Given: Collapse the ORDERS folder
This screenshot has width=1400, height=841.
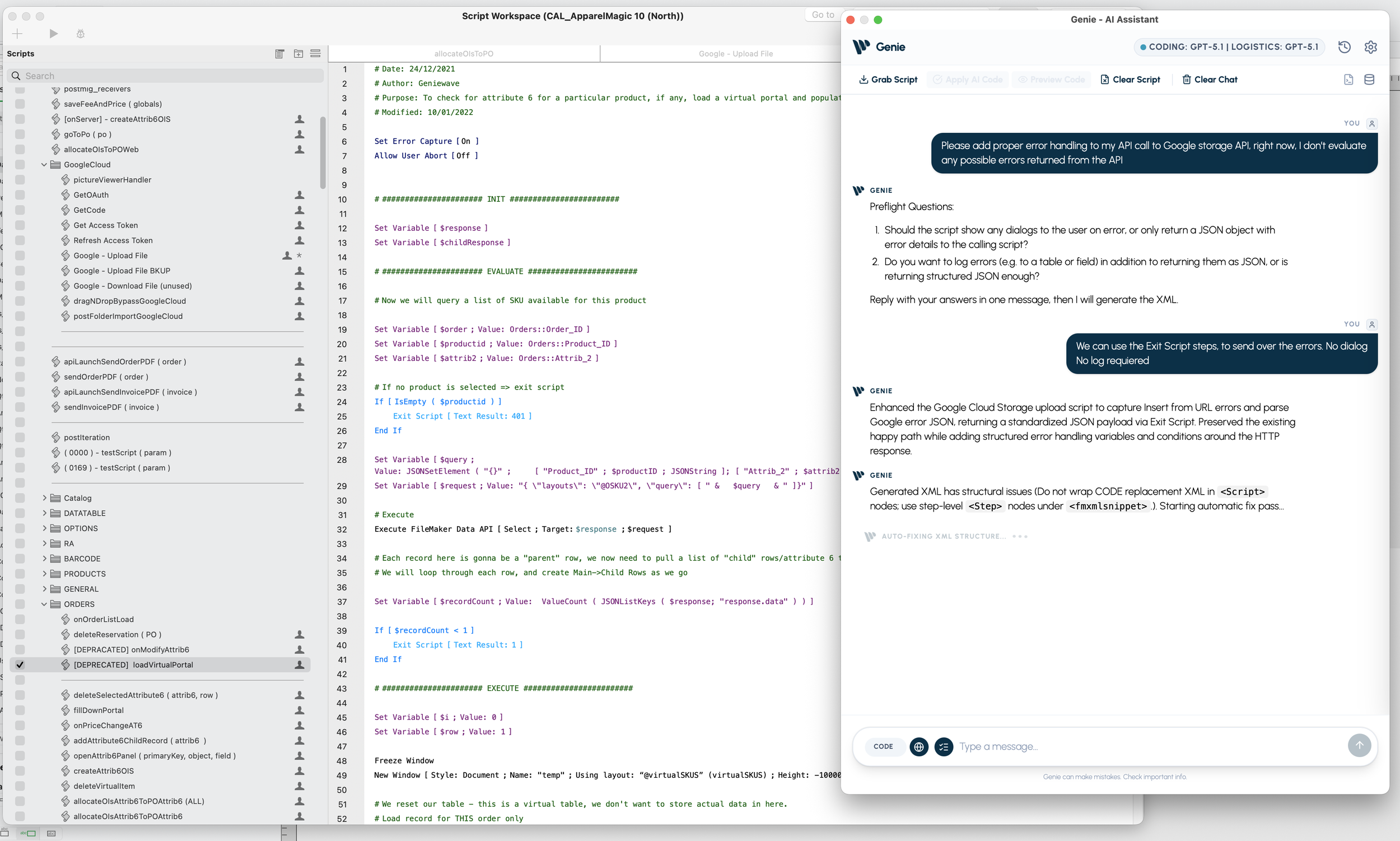Looking at the screenshot, I should coord(44,604).
